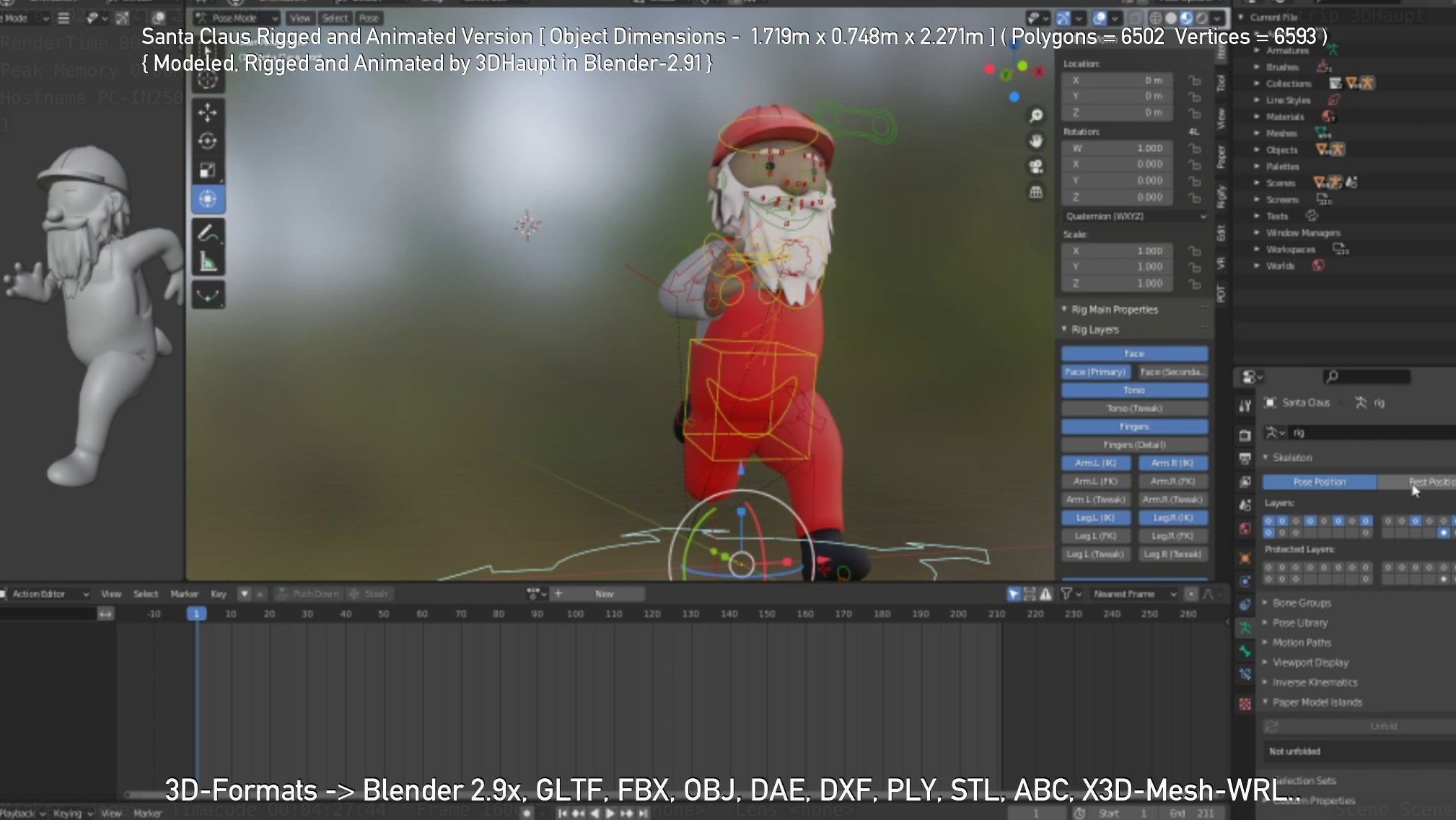This screenshot has height=820, width=1456.
Task: Open Object properties orange square icon
Action: pyautogui.click(x=1245, y=557)
